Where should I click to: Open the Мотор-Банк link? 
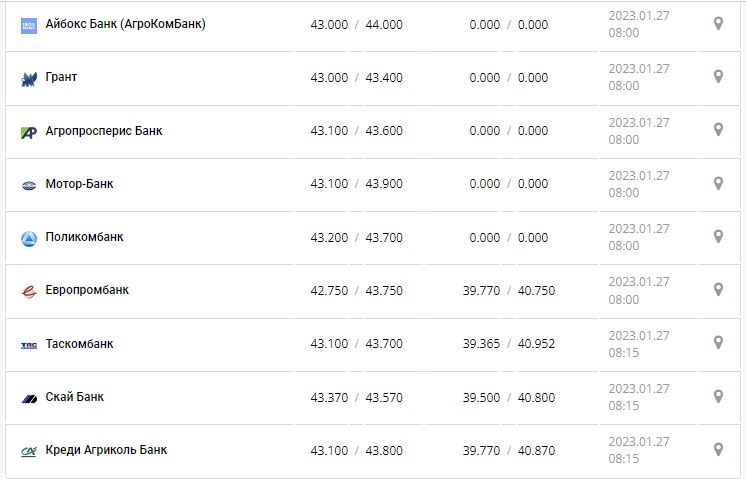pos(79,184)
